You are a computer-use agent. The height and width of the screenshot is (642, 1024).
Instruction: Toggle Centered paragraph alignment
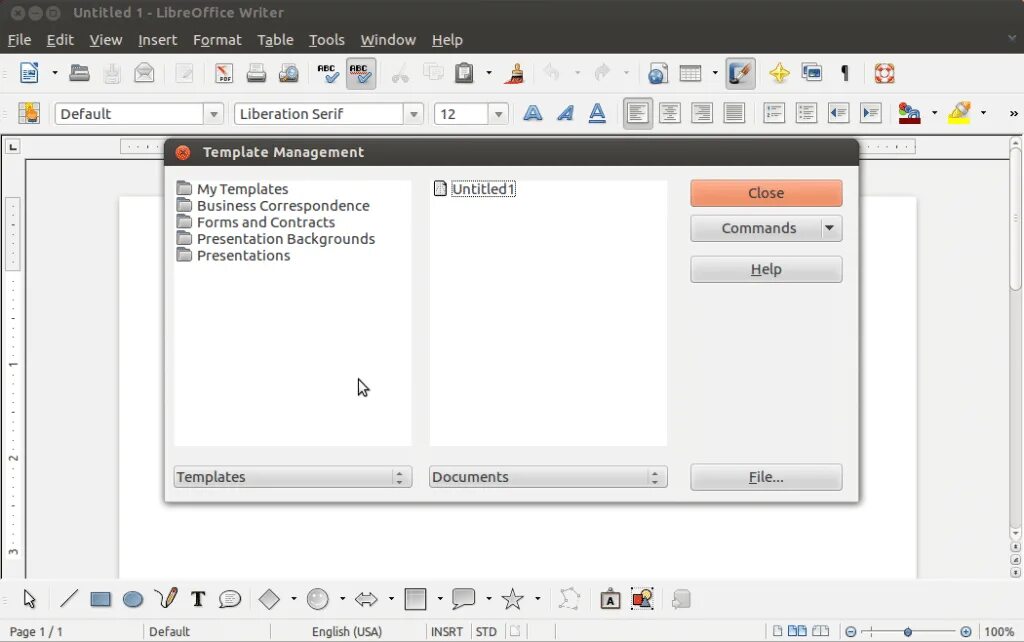669,114
